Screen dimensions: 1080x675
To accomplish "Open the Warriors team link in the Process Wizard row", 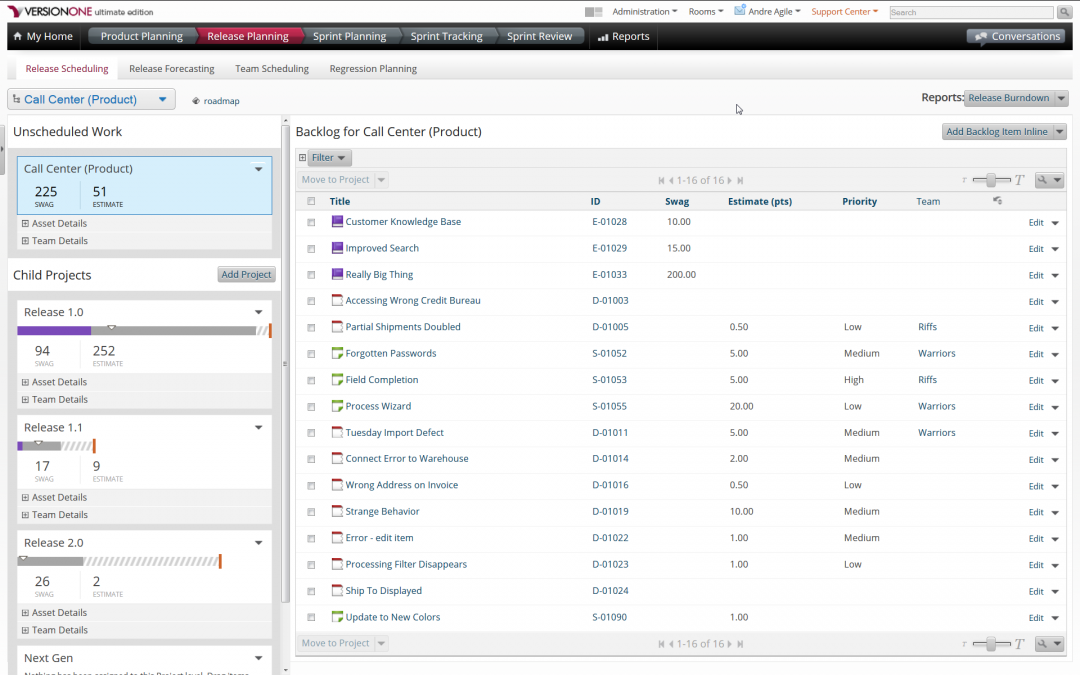I will (936, 406).
